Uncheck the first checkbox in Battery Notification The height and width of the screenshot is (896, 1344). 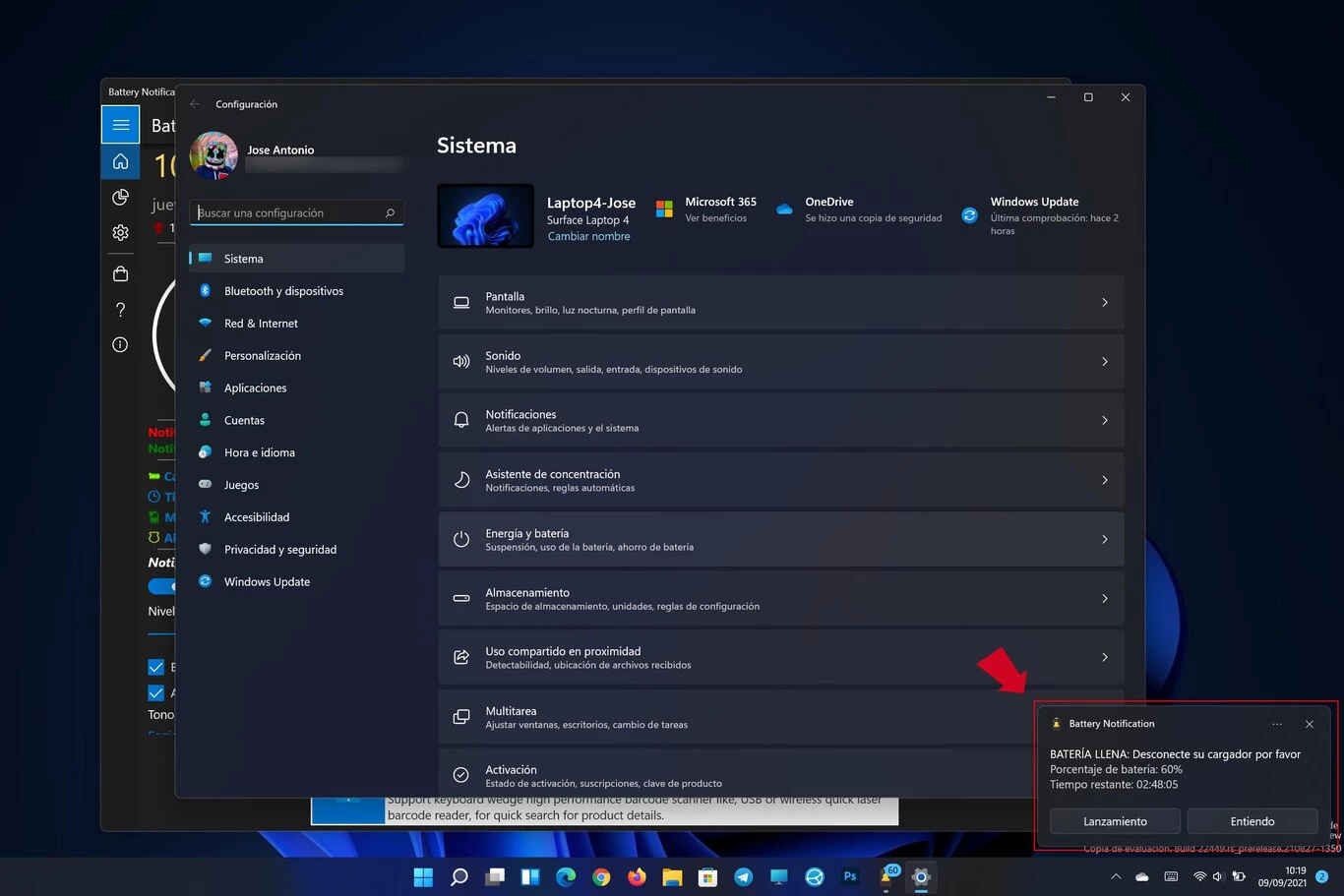pyautogui.click(x=155, y=667)
